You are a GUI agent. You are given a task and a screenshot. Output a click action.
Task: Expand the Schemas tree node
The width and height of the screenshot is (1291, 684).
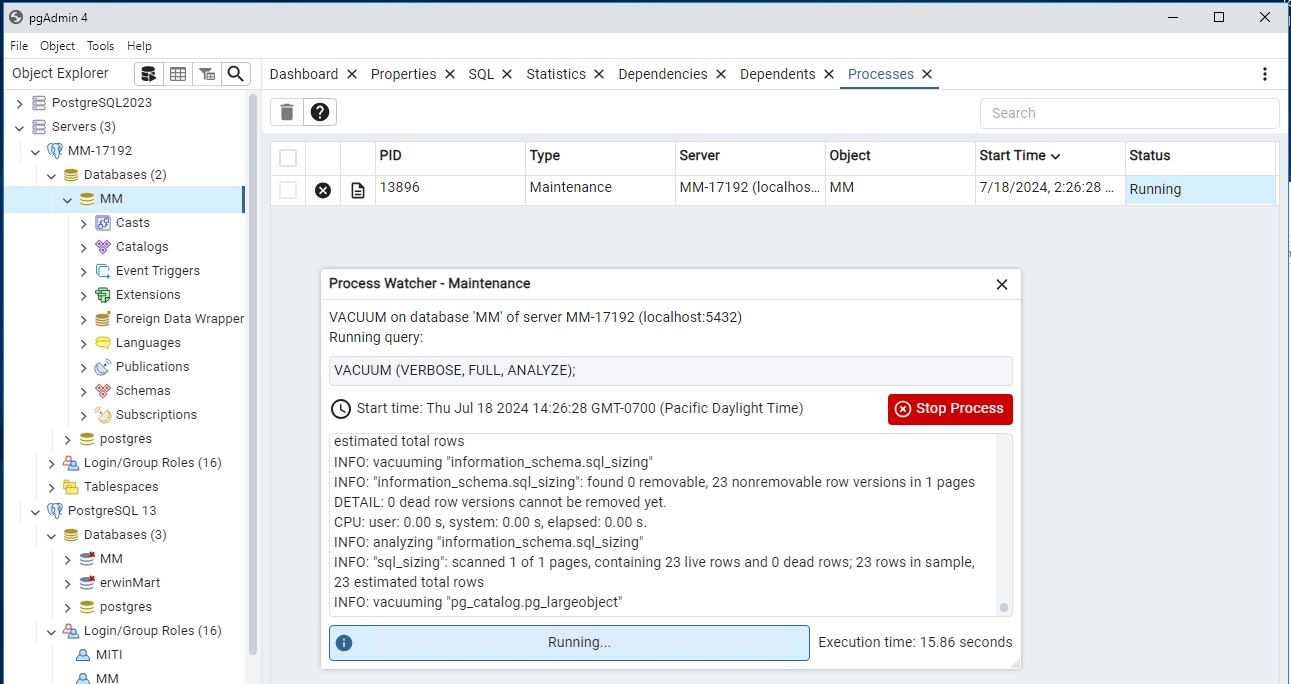click(84, 391)
